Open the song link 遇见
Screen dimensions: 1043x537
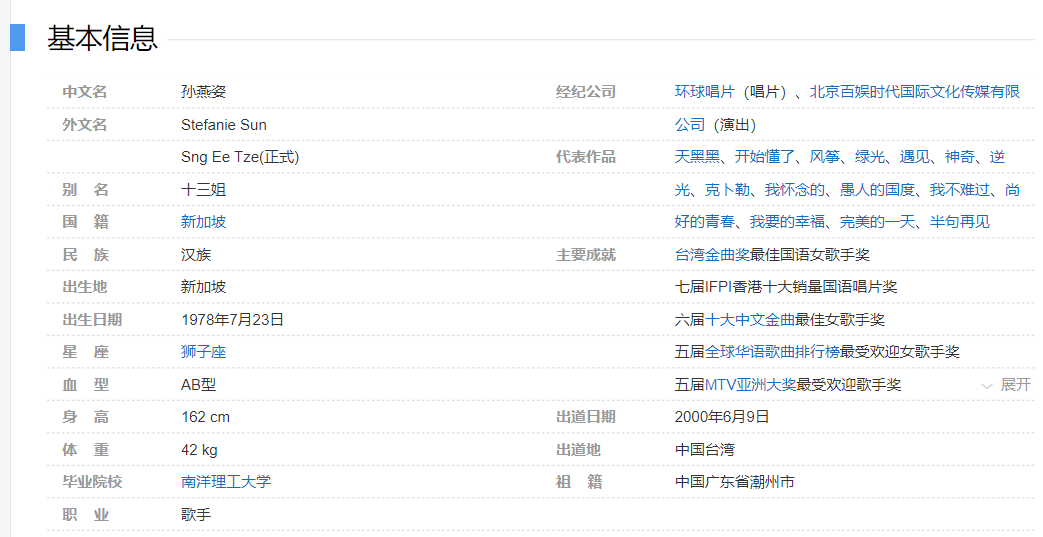(915, 156)
